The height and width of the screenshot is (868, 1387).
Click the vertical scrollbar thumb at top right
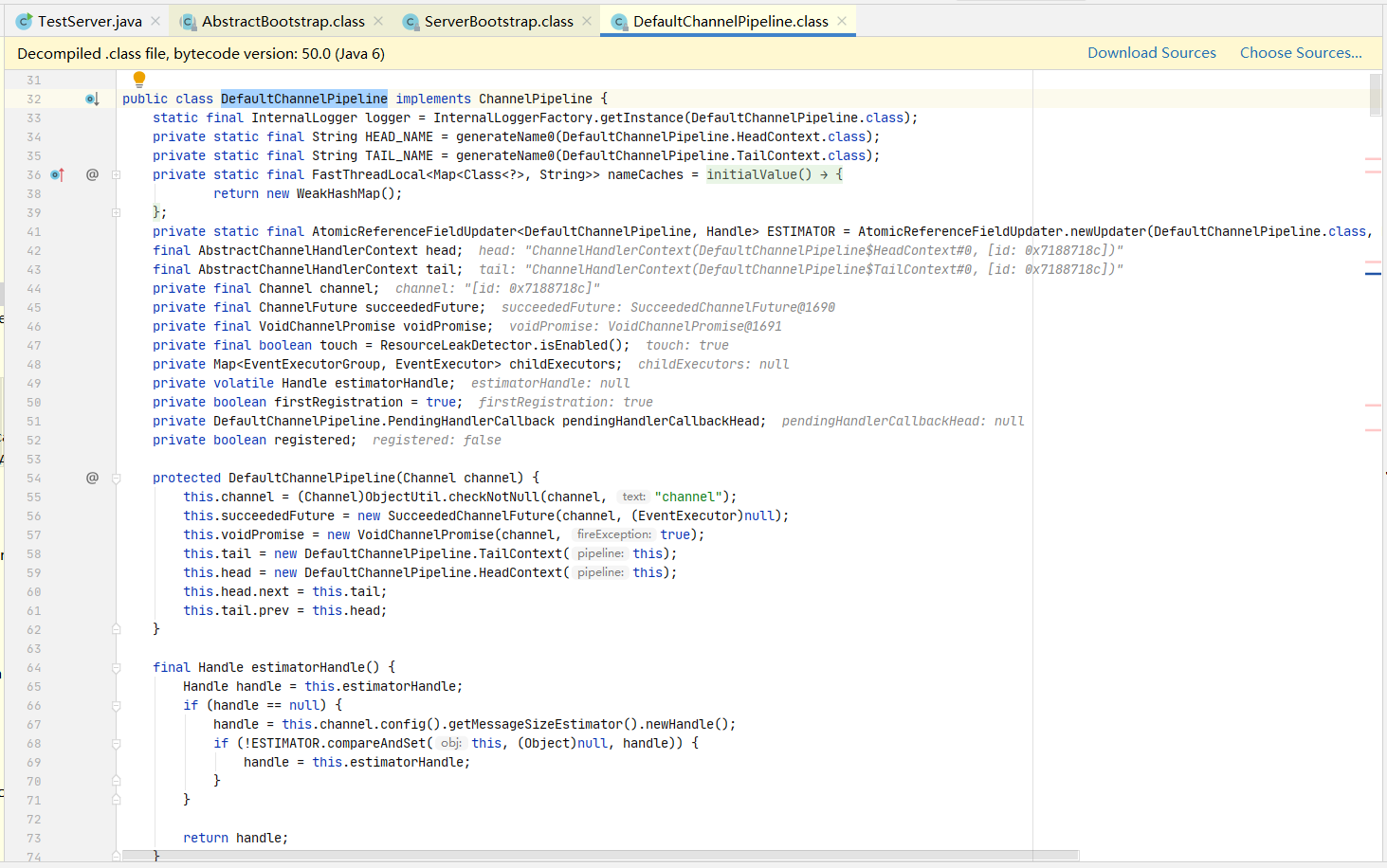[x=1375, y=95]
